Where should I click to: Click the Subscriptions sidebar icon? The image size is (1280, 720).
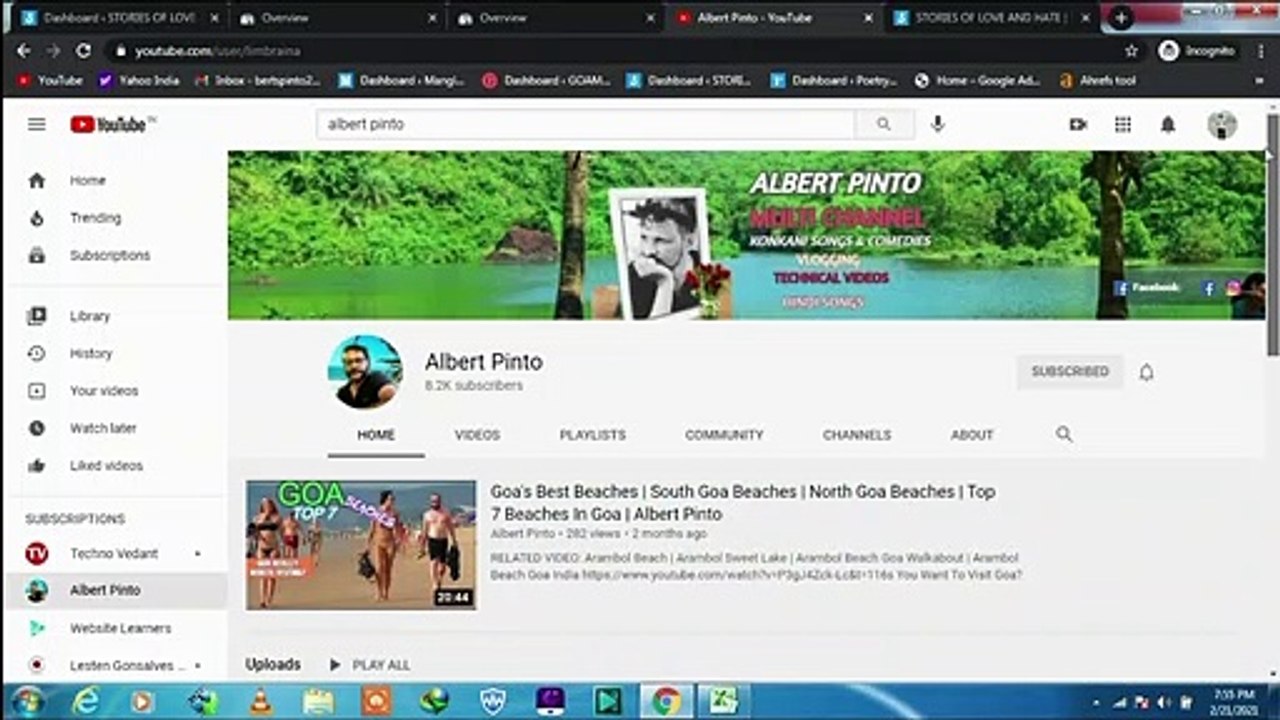point(37,256)
